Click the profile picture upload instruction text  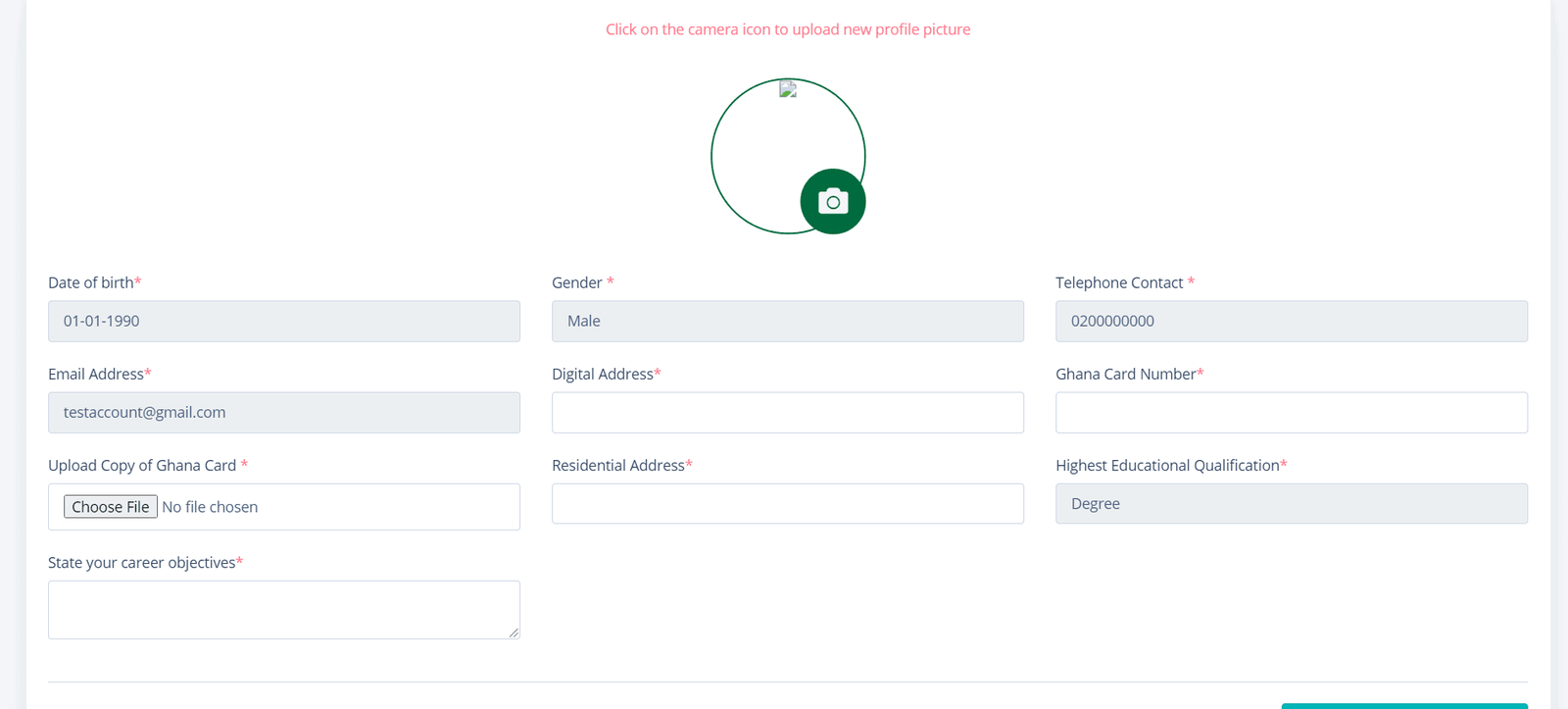788,29
